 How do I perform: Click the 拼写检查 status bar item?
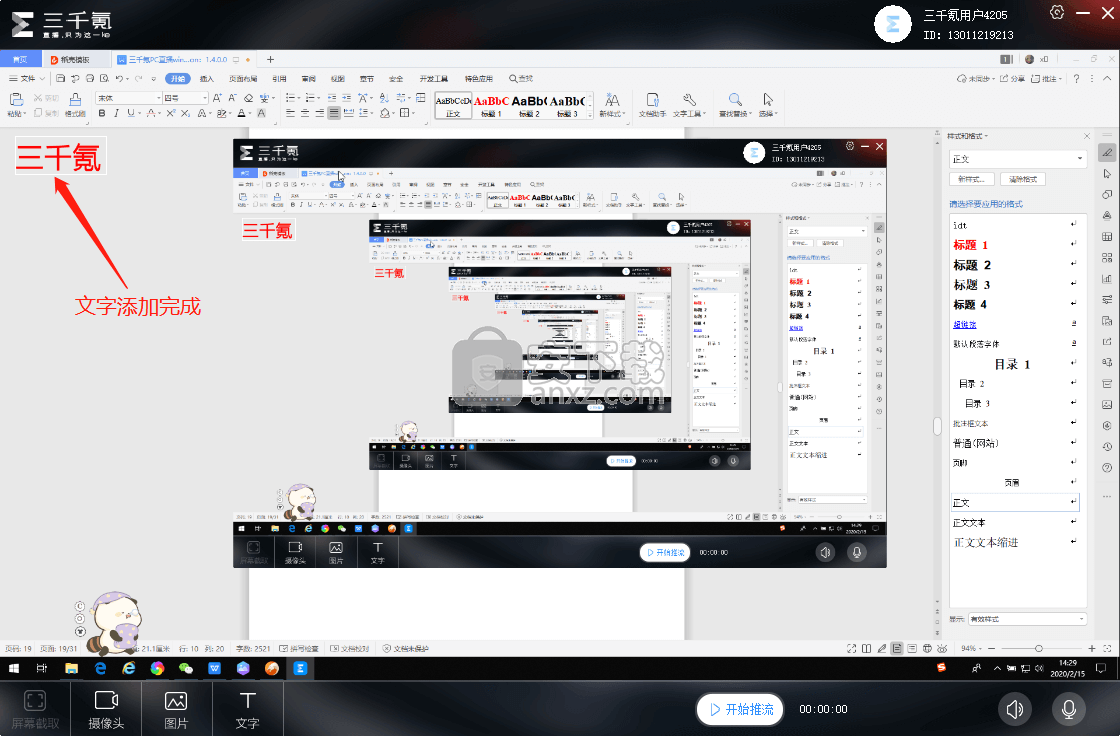click(x=299, y=649)
